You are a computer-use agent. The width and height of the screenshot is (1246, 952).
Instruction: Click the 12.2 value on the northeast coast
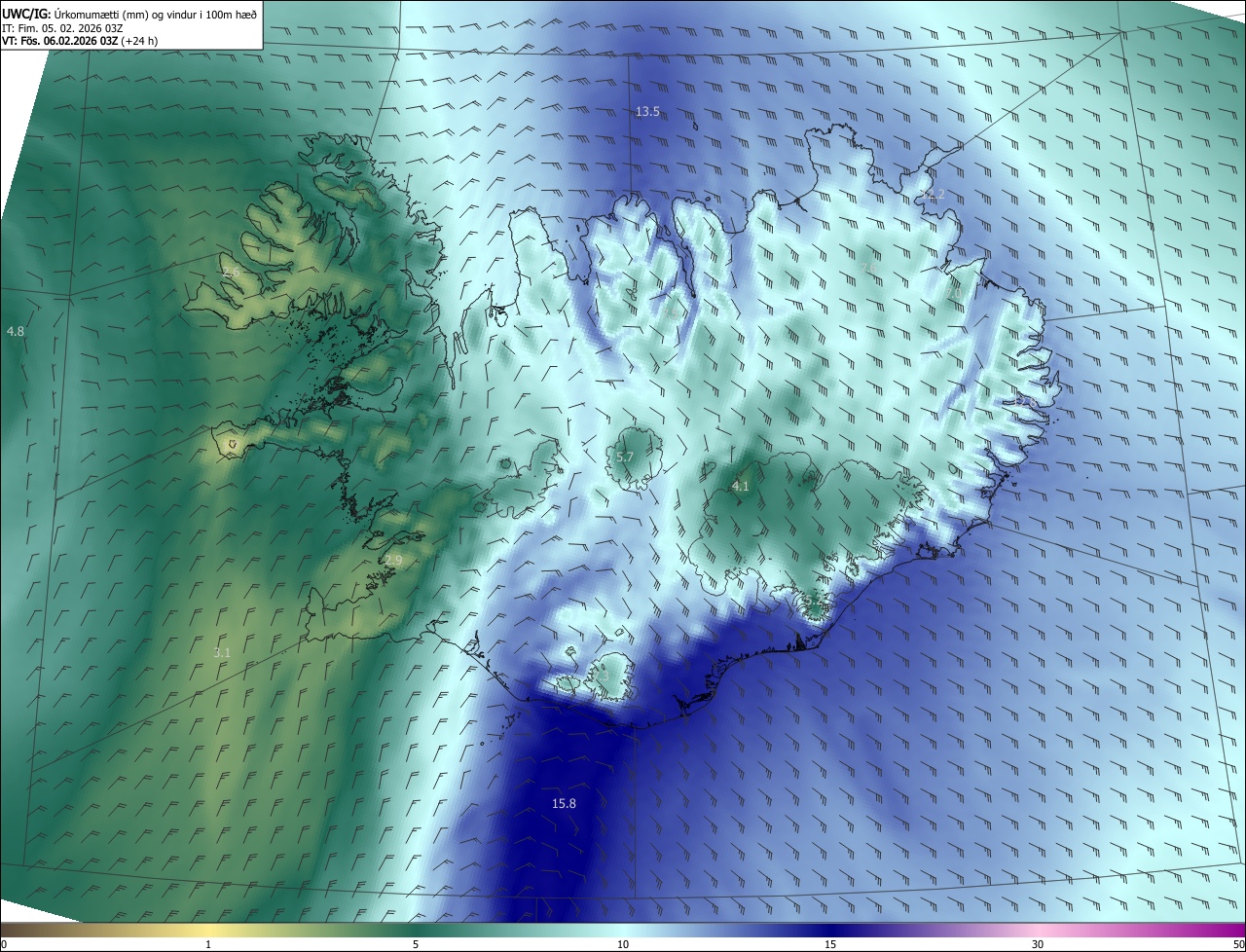click(933, 195)
